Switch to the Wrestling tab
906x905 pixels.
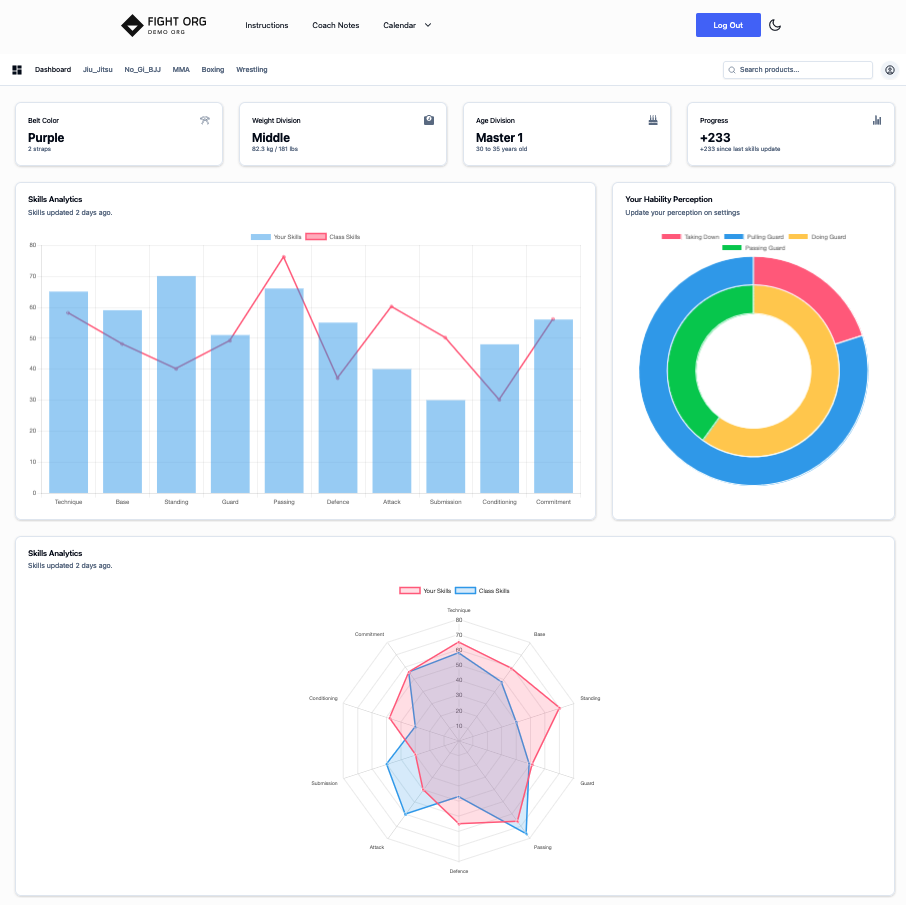click(251, 70)
